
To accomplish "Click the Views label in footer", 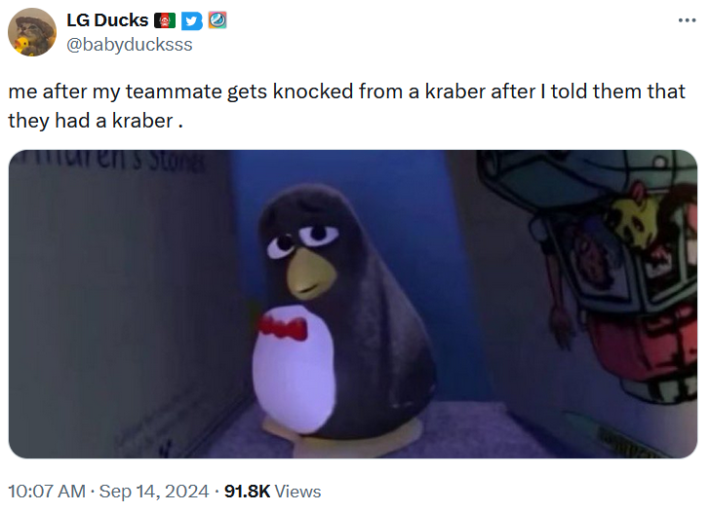I will [298, 491].
